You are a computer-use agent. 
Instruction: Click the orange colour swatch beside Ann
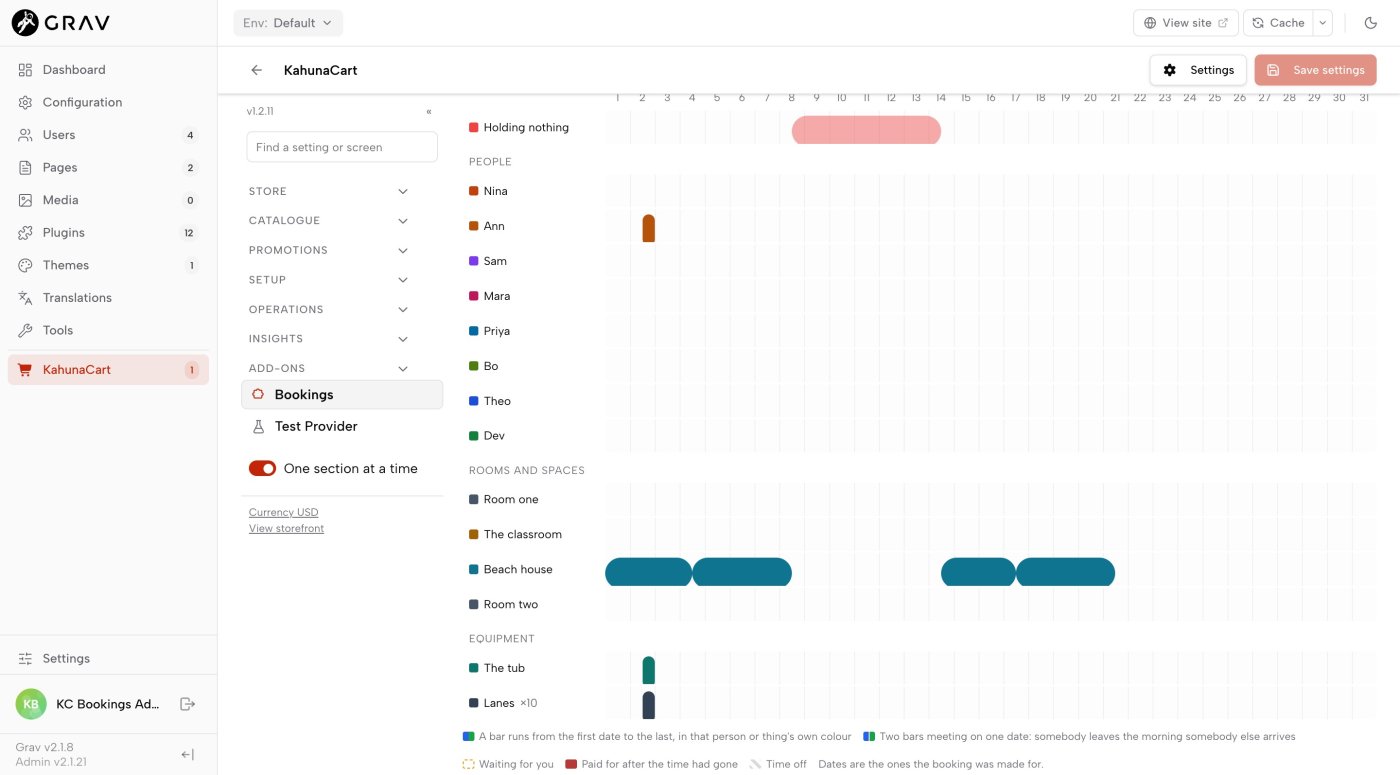(474, 226)
